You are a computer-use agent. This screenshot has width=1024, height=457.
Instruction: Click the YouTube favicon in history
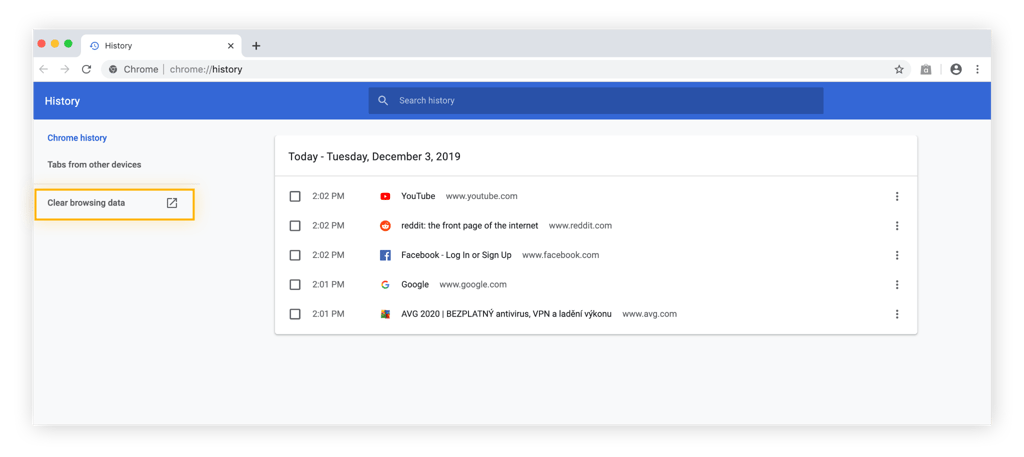pos(385,197)
